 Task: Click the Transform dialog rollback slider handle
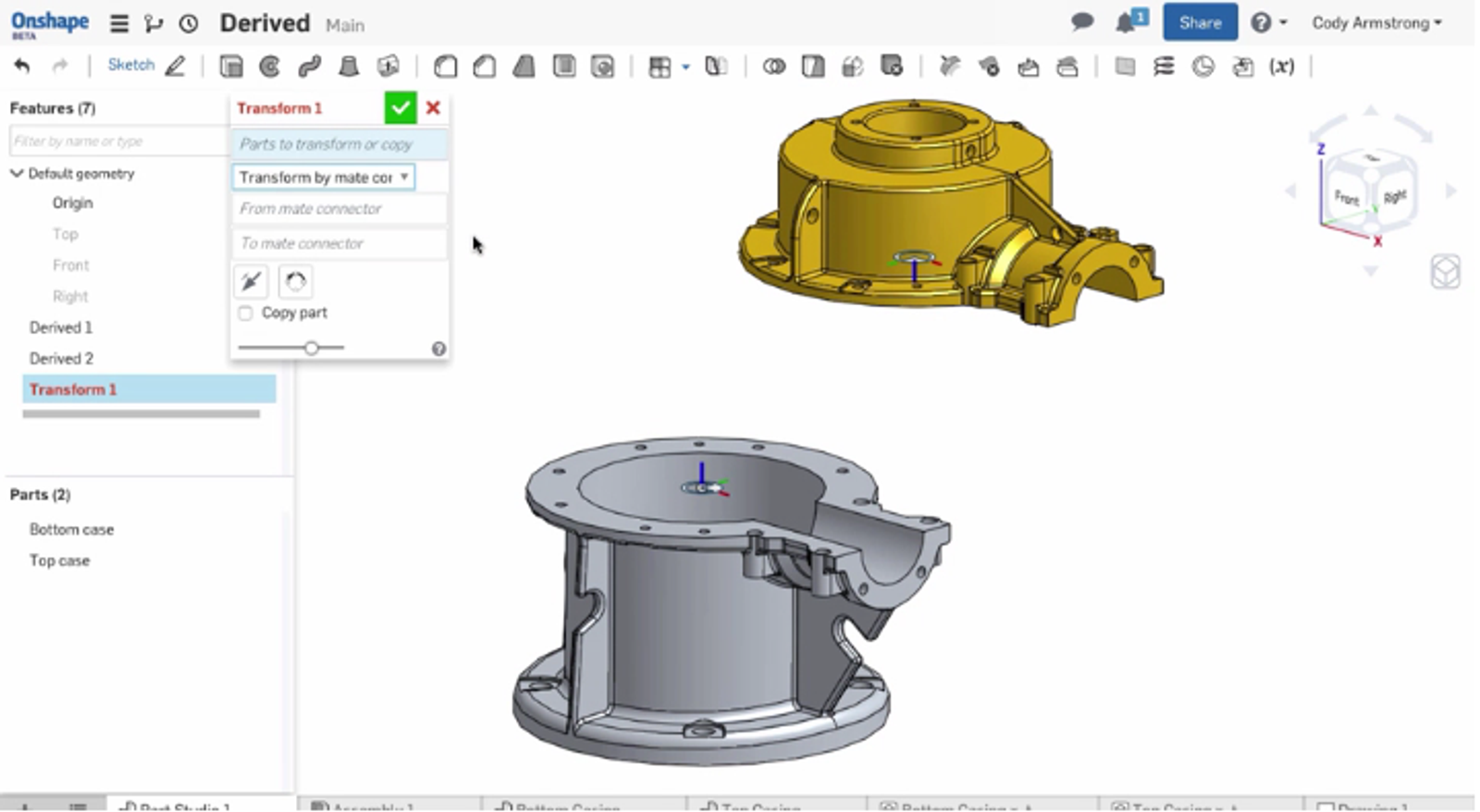tap(312, 348)
